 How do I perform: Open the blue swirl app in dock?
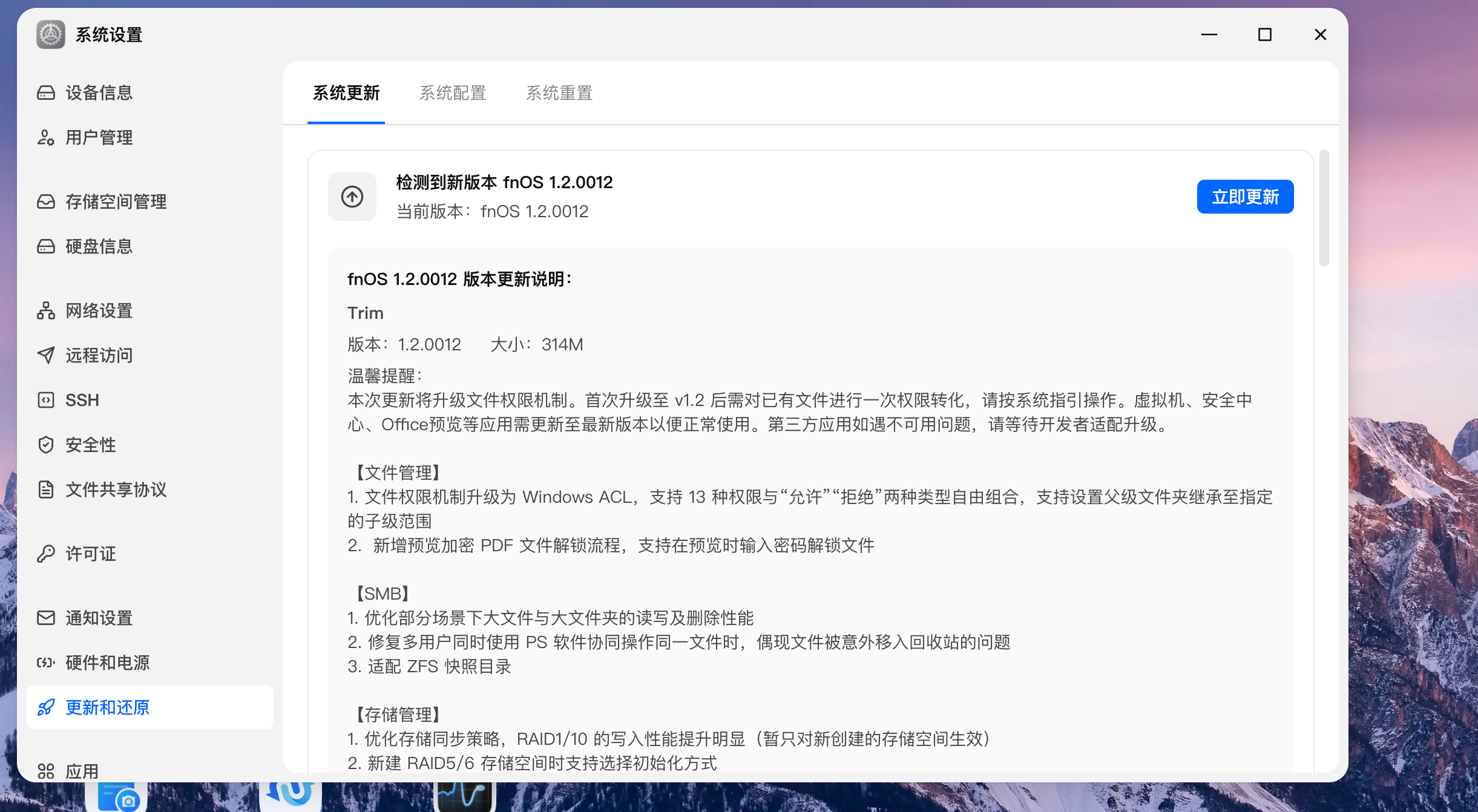(291, 797)
